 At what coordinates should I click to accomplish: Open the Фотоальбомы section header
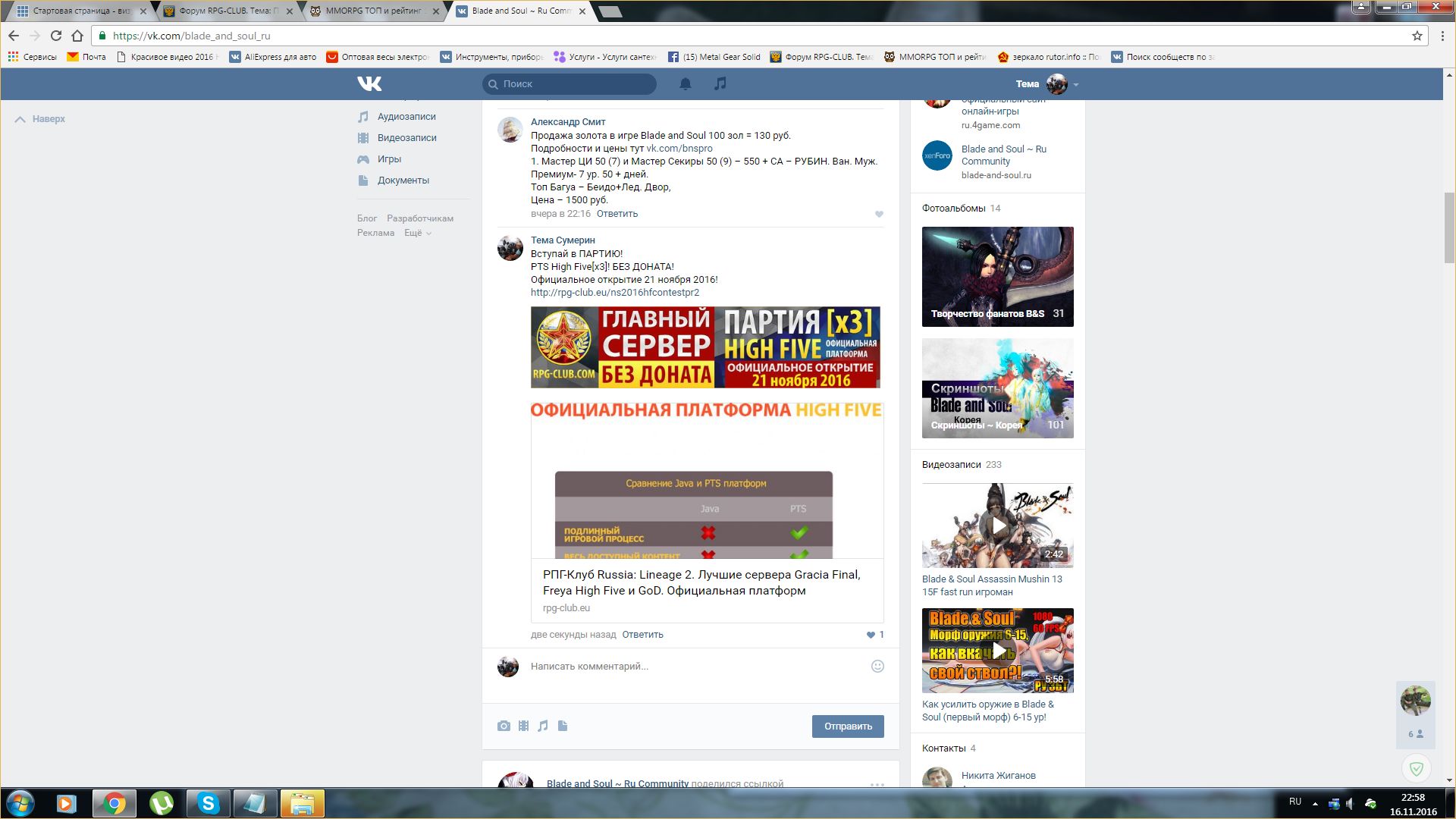[954, 209]
